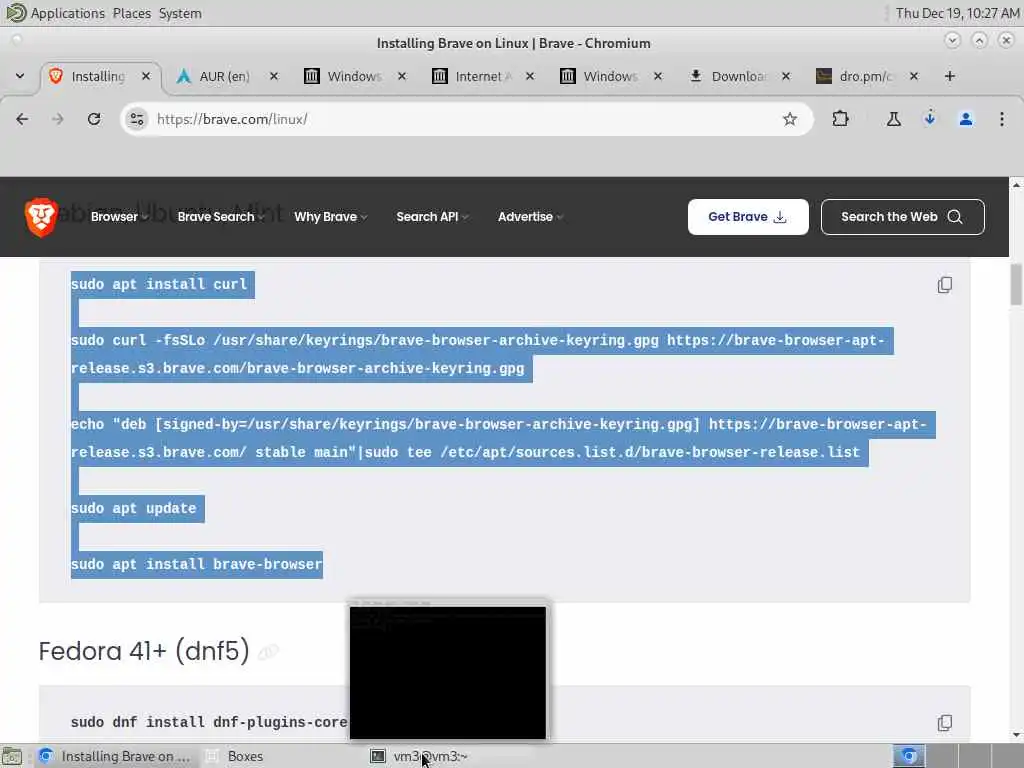Click the show desktop icon in bottom panel
The width and height of the screenshot is (1024, 768).
click(12, 756)
